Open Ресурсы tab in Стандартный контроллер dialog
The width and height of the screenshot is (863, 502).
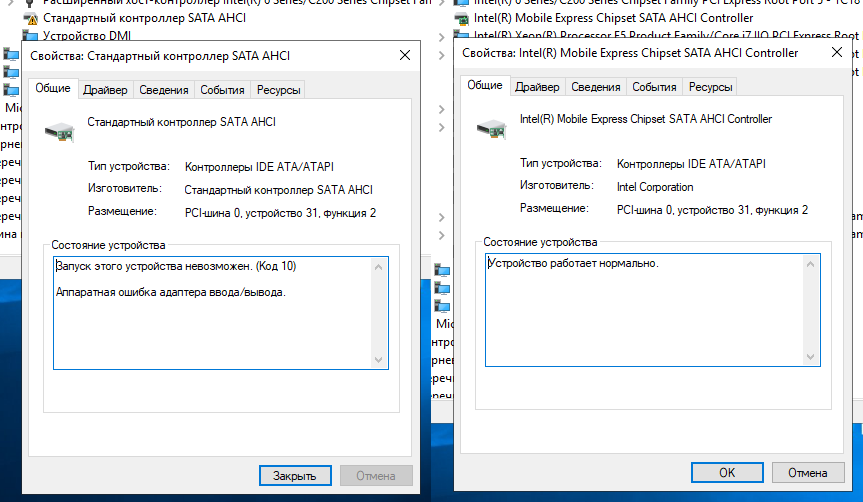tap(278, 90)
